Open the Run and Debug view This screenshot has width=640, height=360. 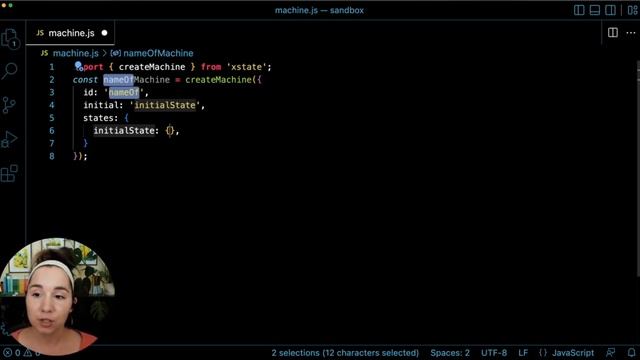click(x=9, y=139)
